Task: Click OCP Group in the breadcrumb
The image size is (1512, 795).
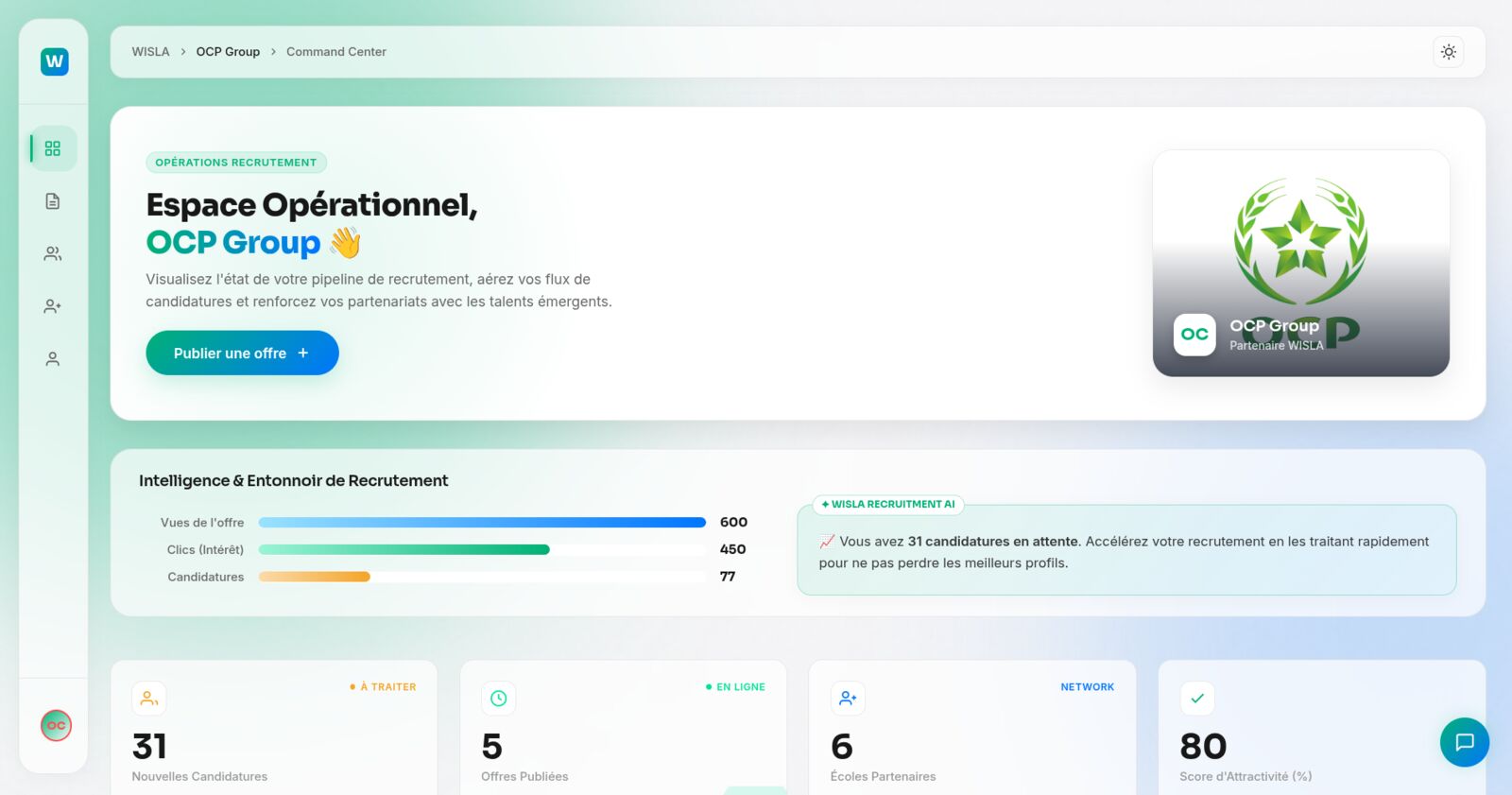Action: coord(228,52)
